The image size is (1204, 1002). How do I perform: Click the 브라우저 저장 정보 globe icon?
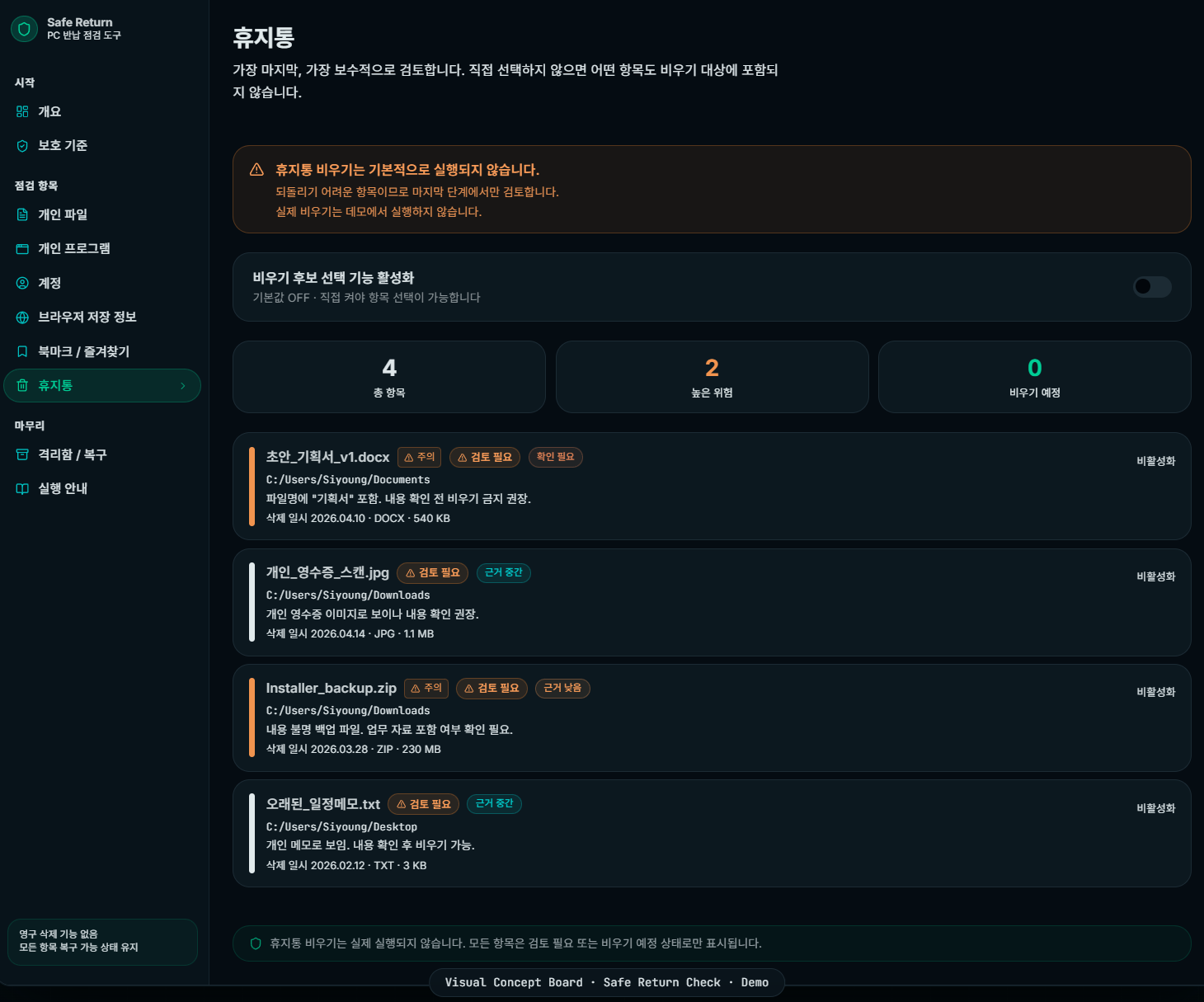[x=22, y=318]
